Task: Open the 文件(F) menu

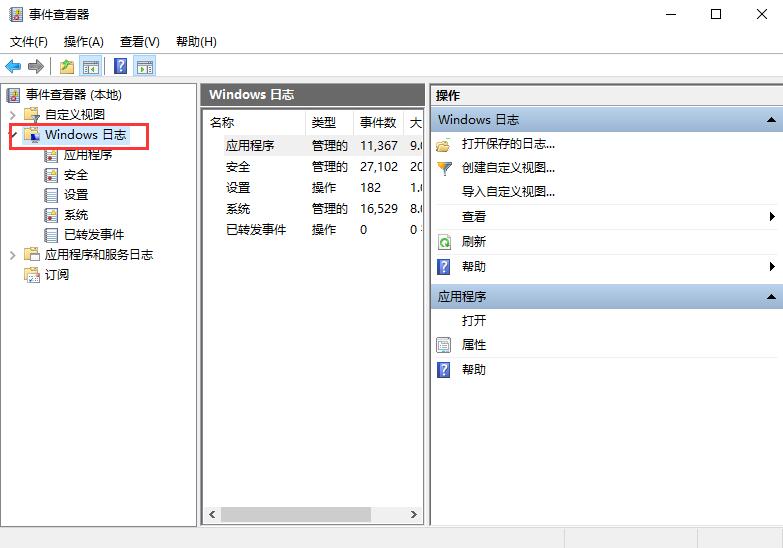Action: (x=29, y=42)
